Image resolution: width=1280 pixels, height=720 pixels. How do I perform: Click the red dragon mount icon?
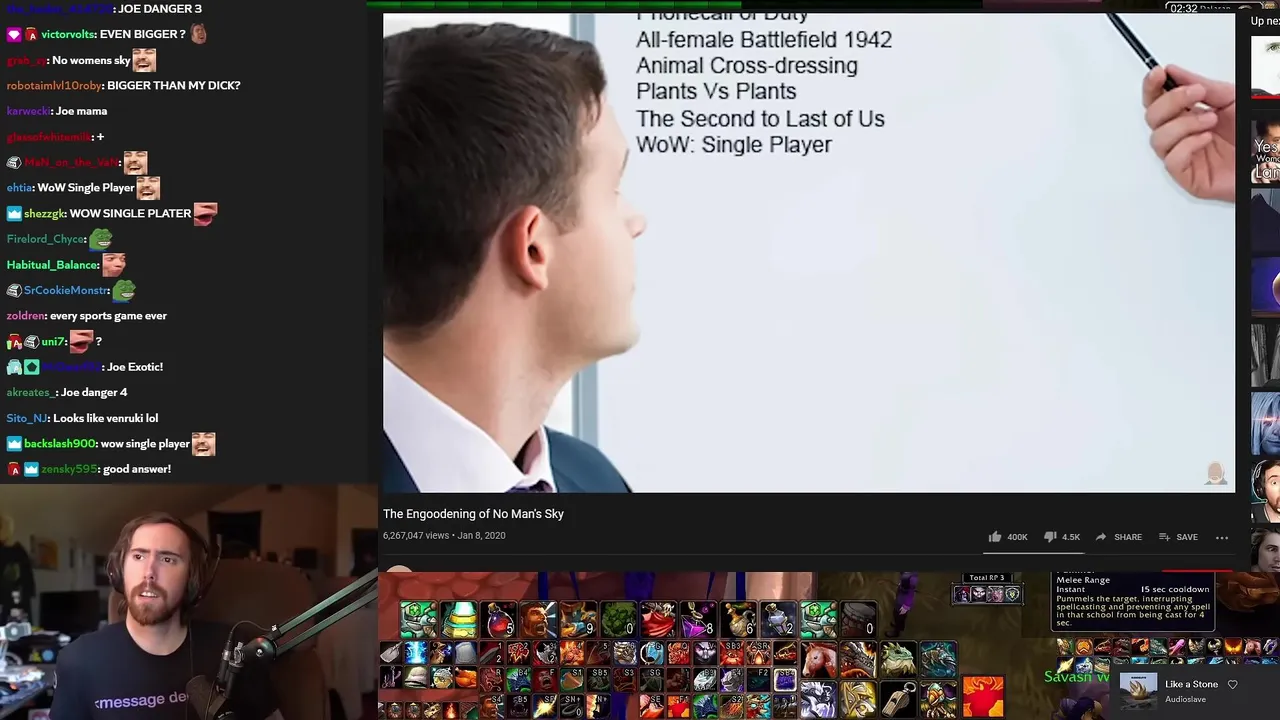coord(858,659)
